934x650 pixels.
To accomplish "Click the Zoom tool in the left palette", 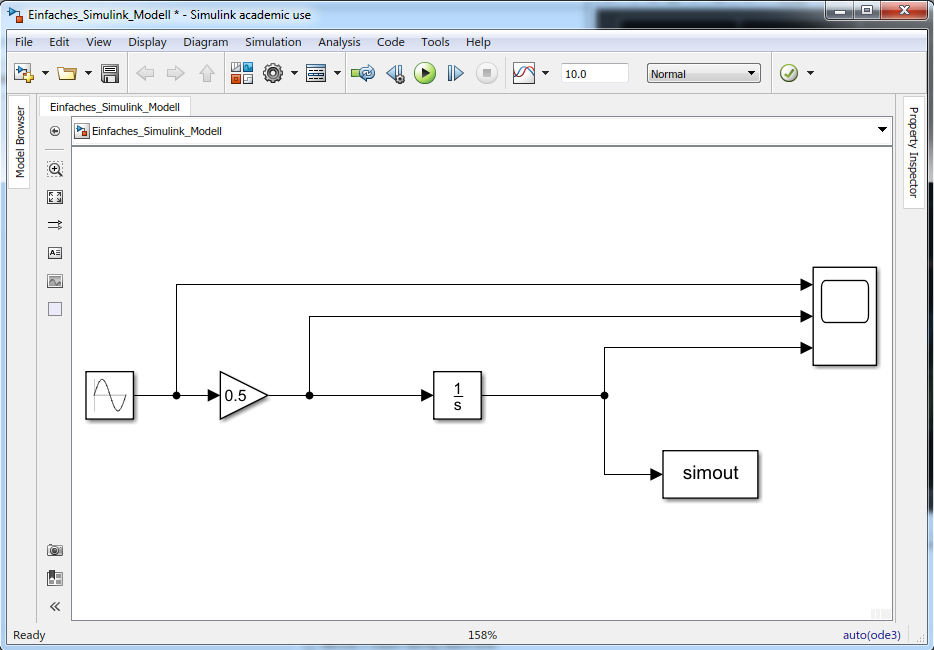I will [55, 169].
